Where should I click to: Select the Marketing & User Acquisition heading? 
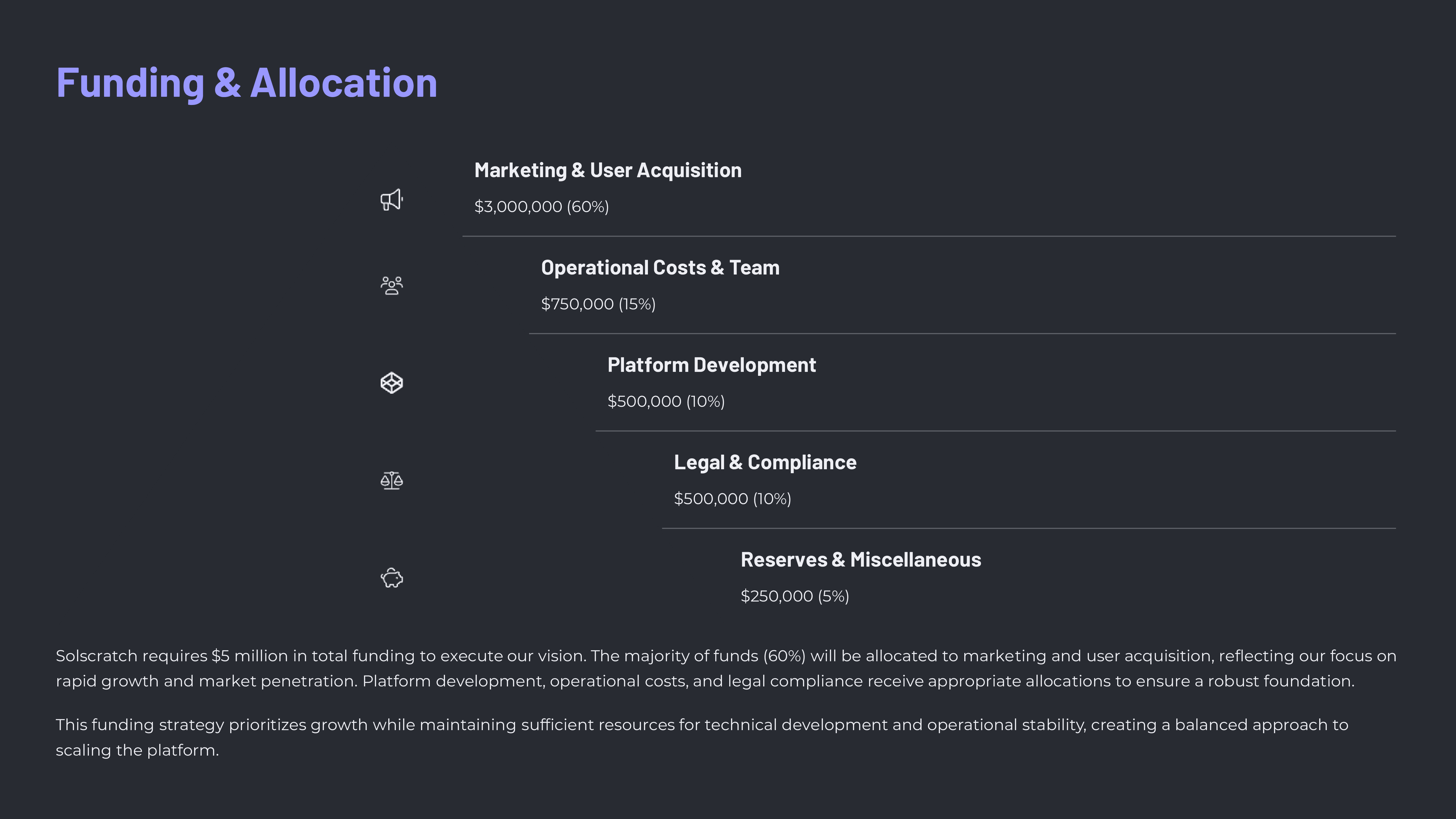coord(608,170)
